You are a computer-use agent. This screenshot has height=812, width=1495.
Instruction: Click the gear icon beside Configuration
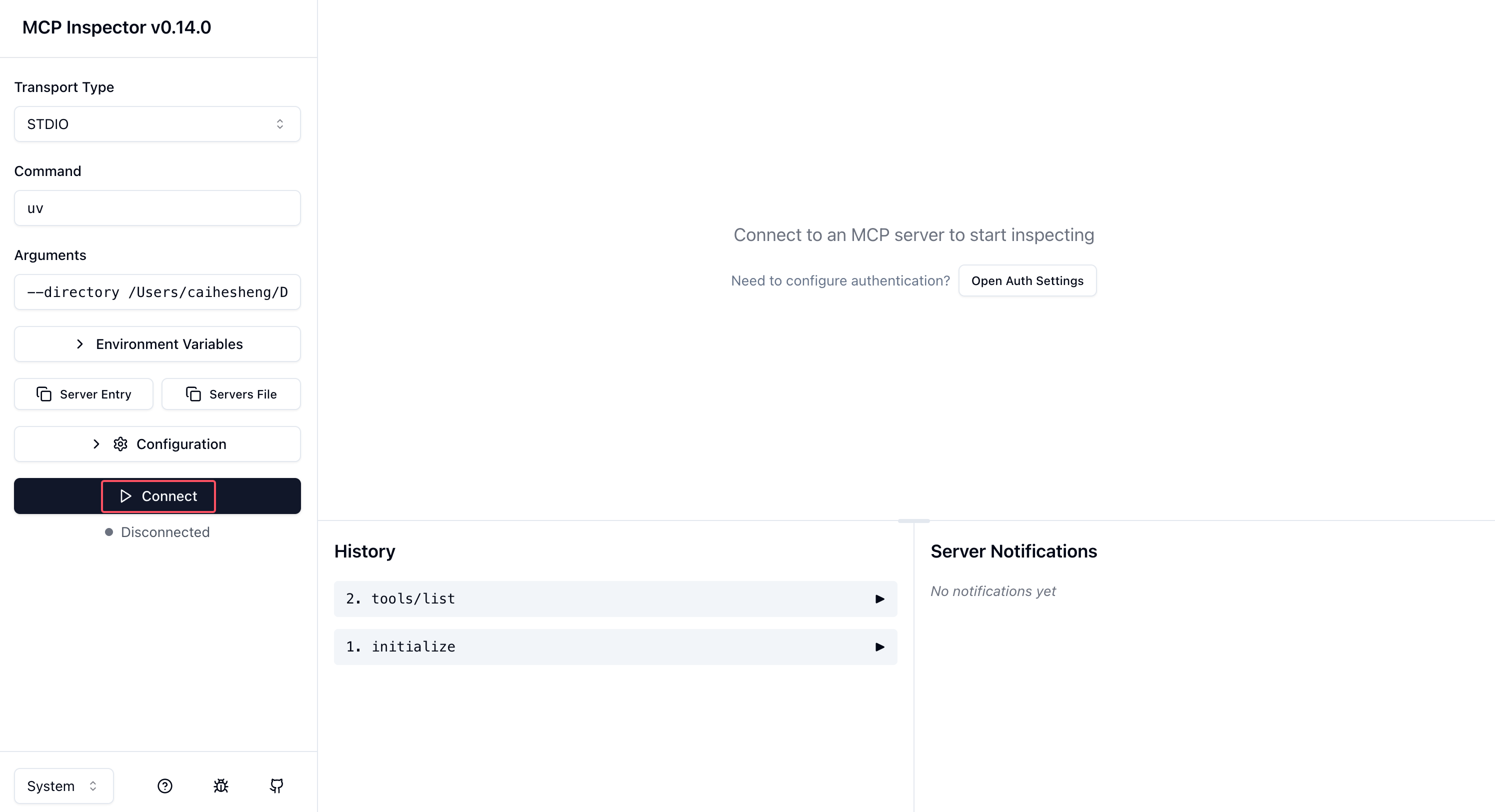pos(120,444)
